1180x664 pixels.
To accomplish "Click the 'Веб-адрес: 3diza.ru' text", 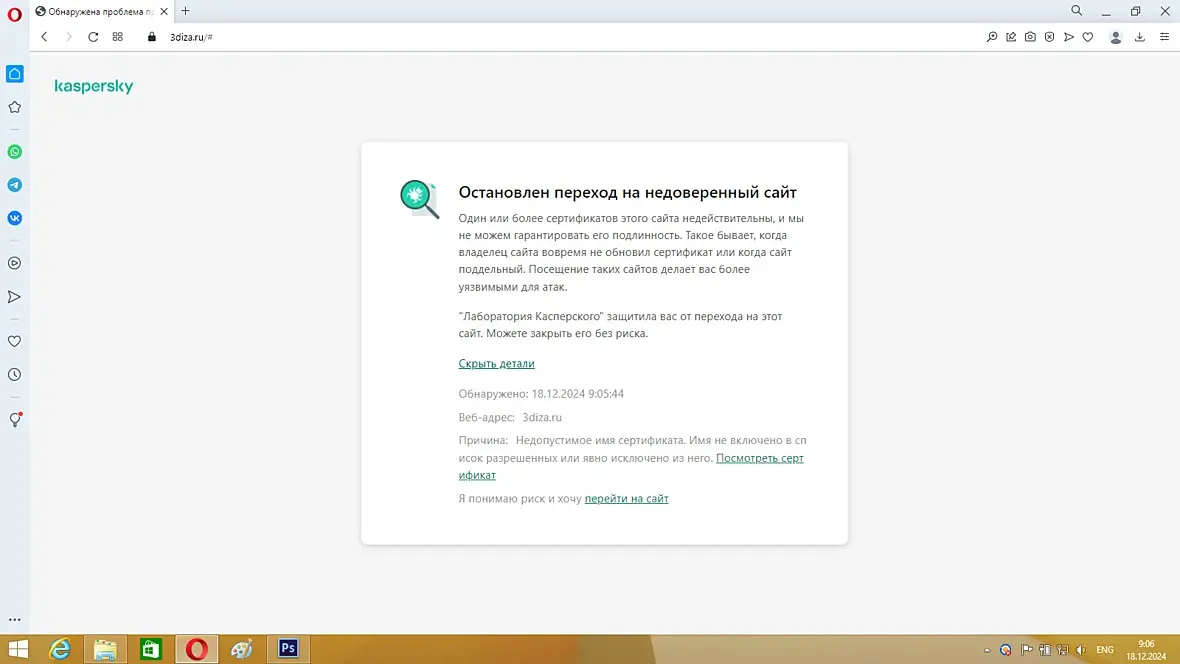I will (x=510, y=417).
